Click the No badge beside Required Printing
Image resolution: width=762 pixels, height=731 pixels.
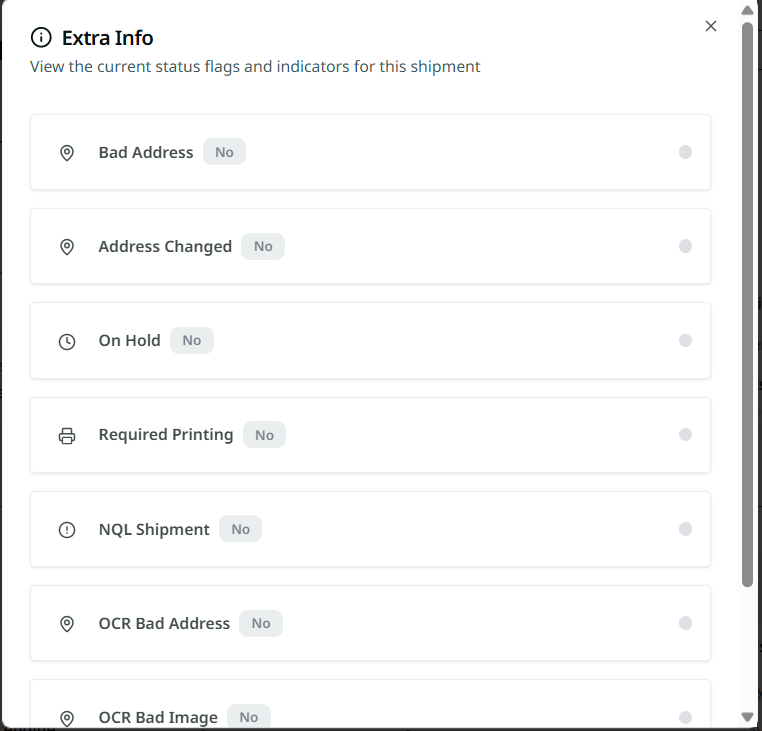click(x=264, y=435)
